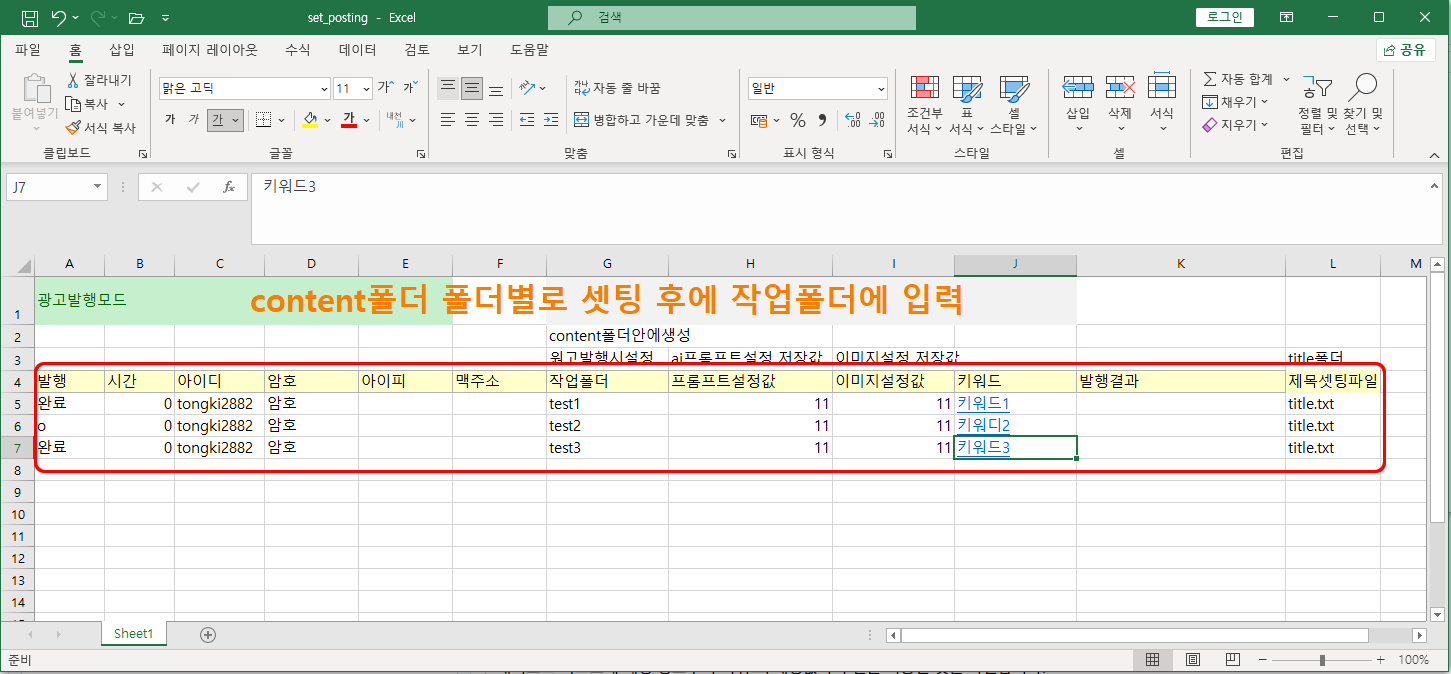Click the Cut (잘라내기) scissors icon
This screenshot has width=1451, height=674.
point(73,80)
